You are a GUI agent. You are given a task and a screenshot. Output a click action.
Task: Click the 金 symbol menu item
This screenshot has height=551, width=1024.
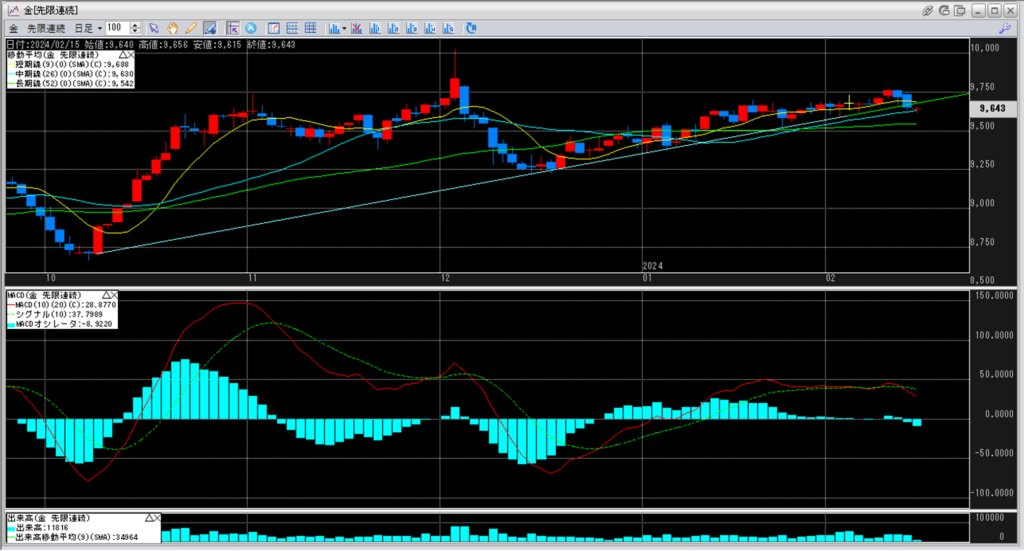pyautogui.click(x=12, y=27)
